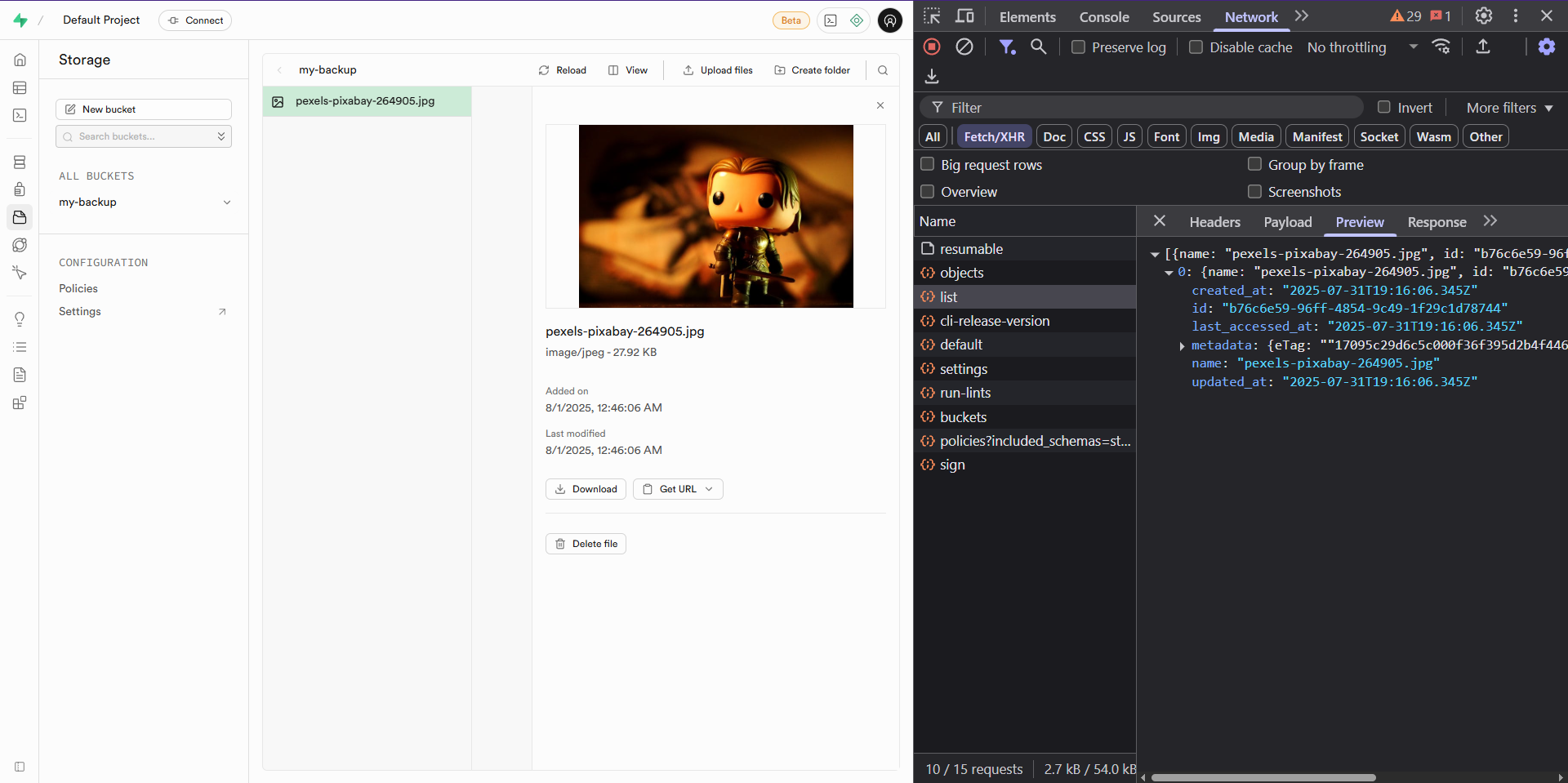Click the Download button
Screen dimensions: 1568x783
(586, 489)
